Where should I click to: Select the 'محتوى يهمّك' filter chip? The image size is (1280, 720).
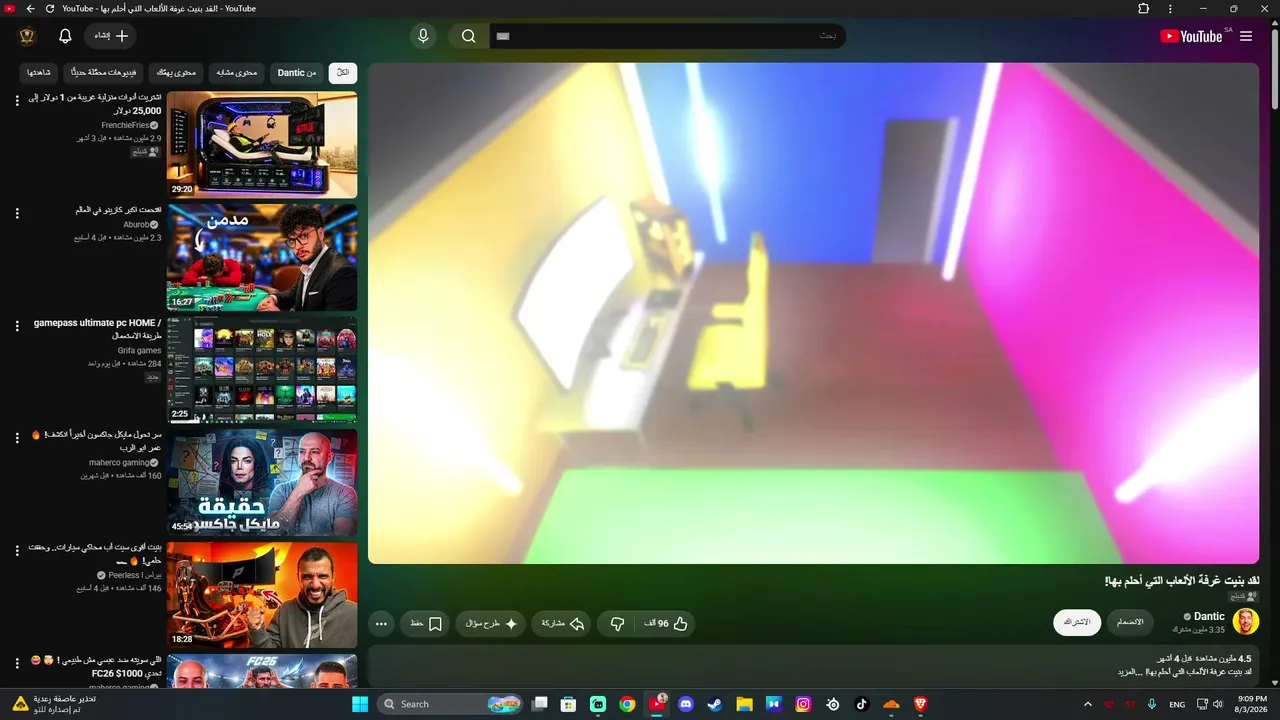(177, 73)
